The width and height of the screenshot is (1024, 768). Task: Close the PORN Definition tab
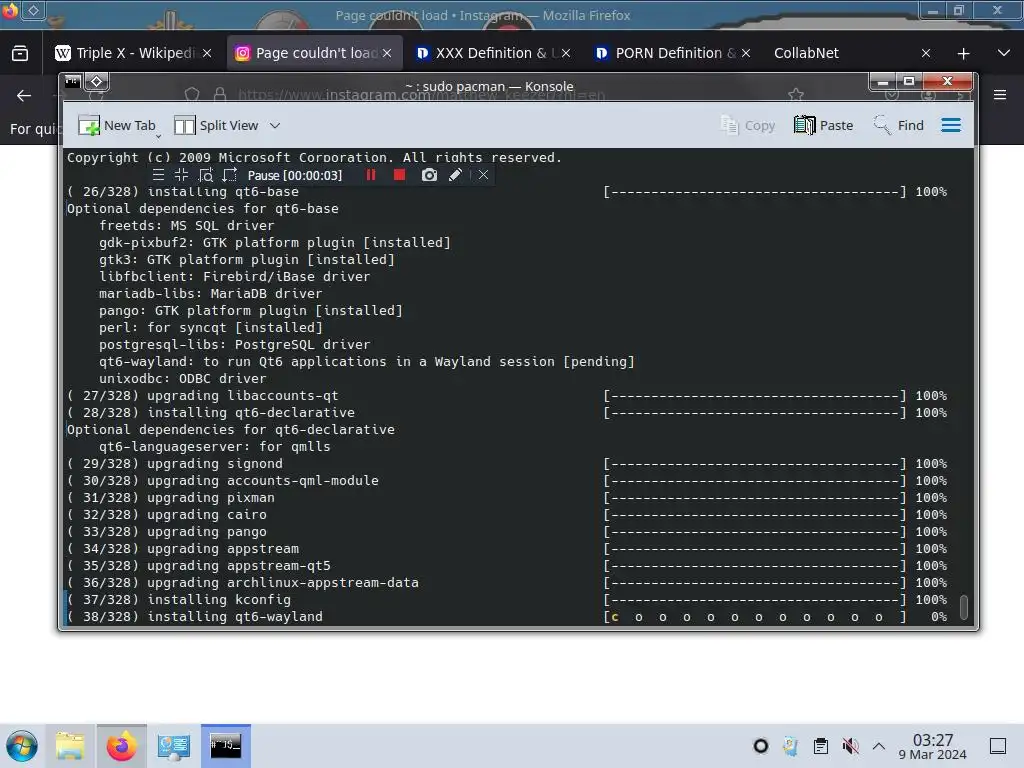[746, 53]
